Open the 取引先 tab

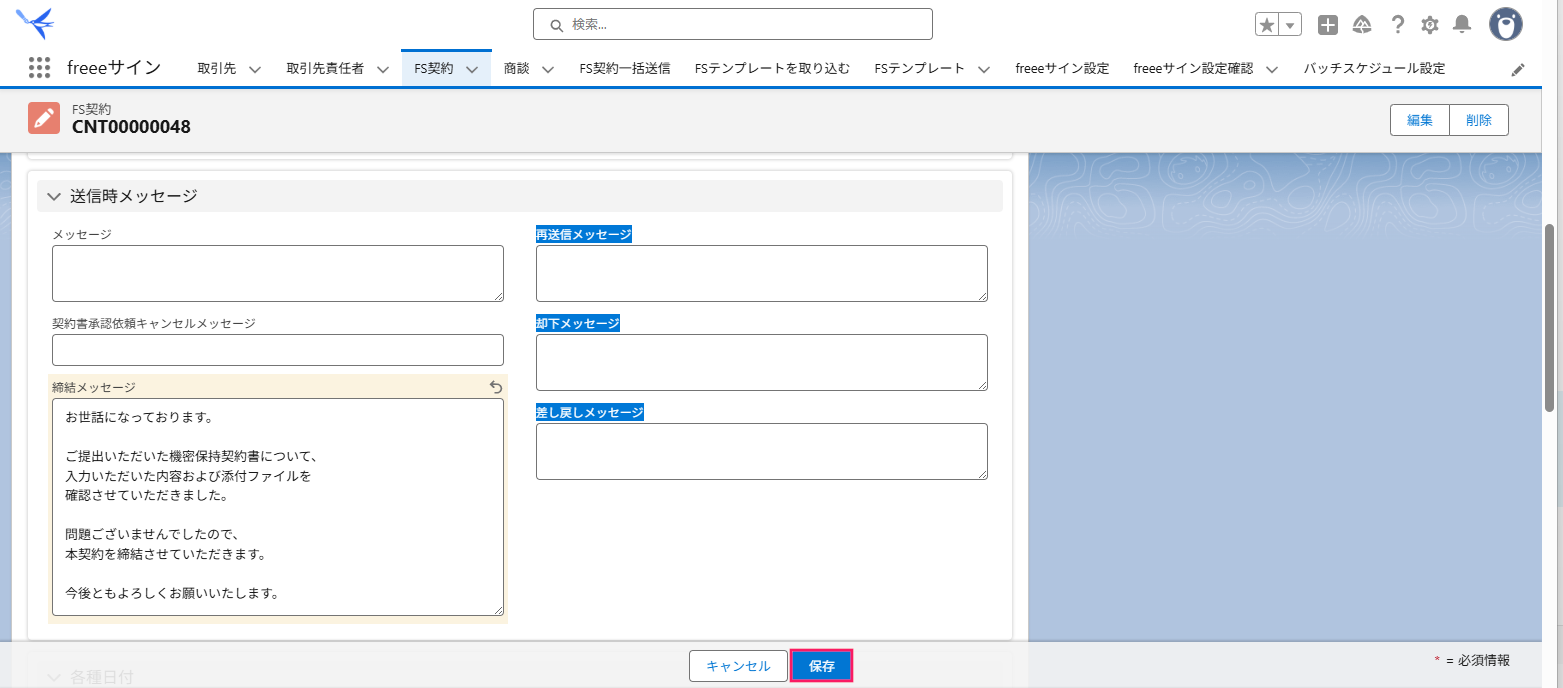pyautogui.click(x=216, y=68)
